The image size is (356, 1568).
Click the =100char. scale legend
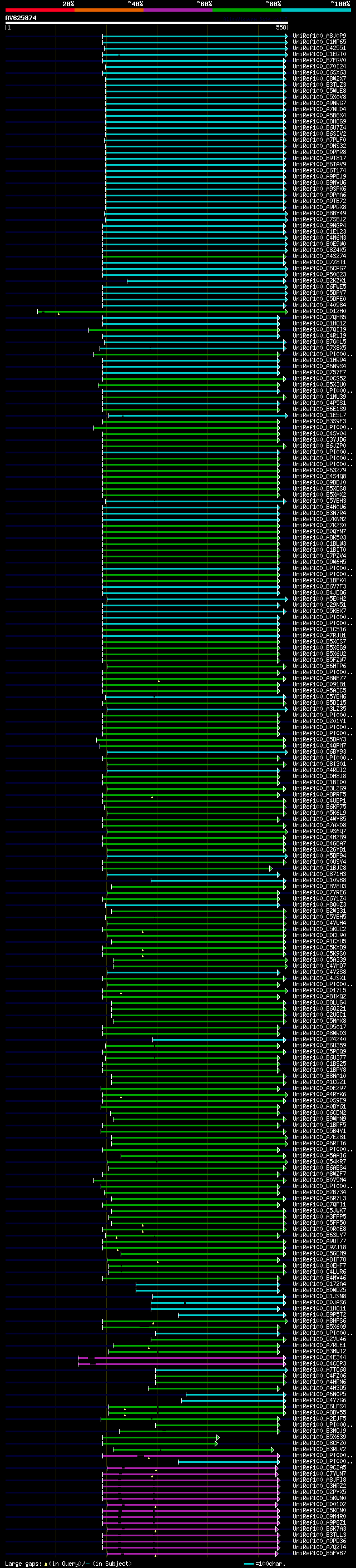265,1563
